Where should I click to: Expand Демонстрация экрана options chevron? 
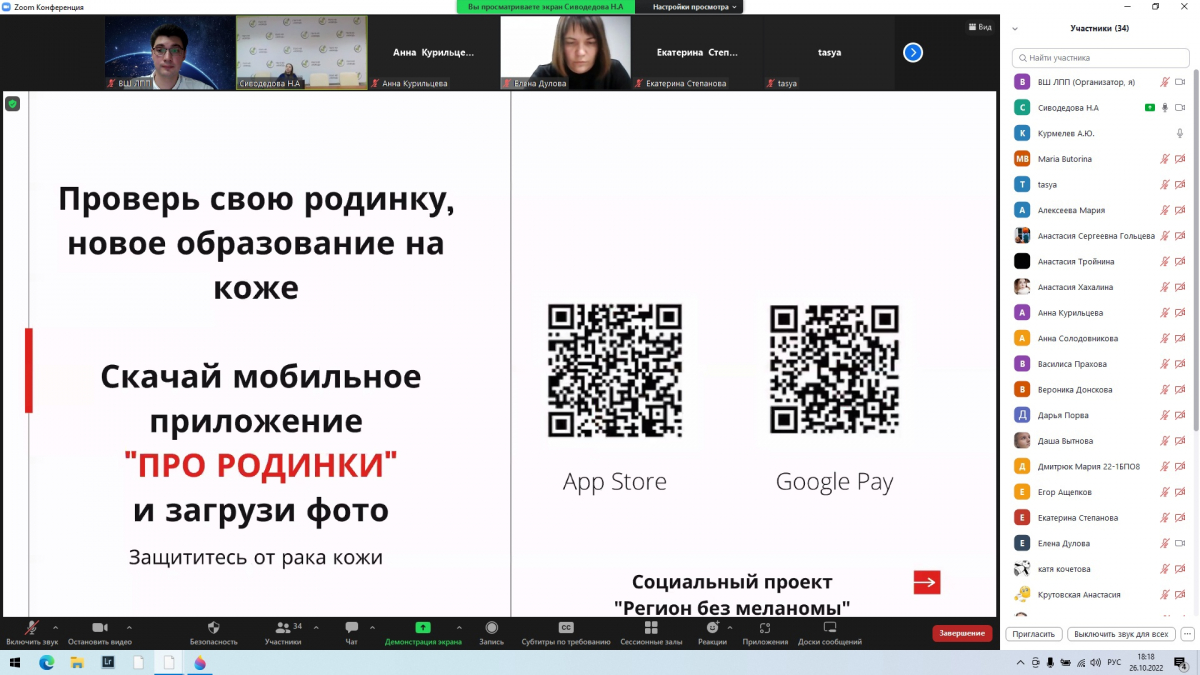click(x=458, y=627)
